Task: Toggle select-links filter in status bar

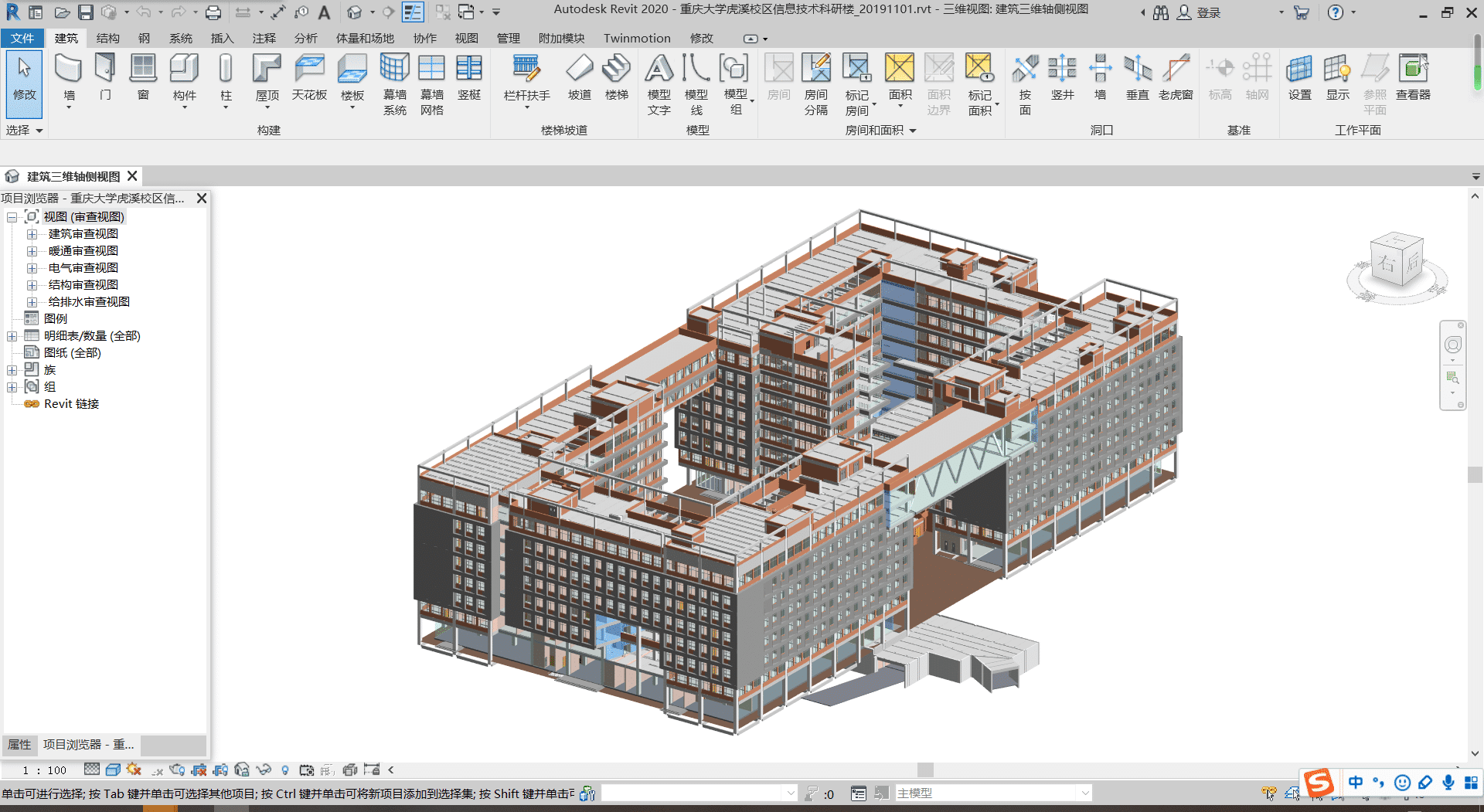Action: point(1268,793)
